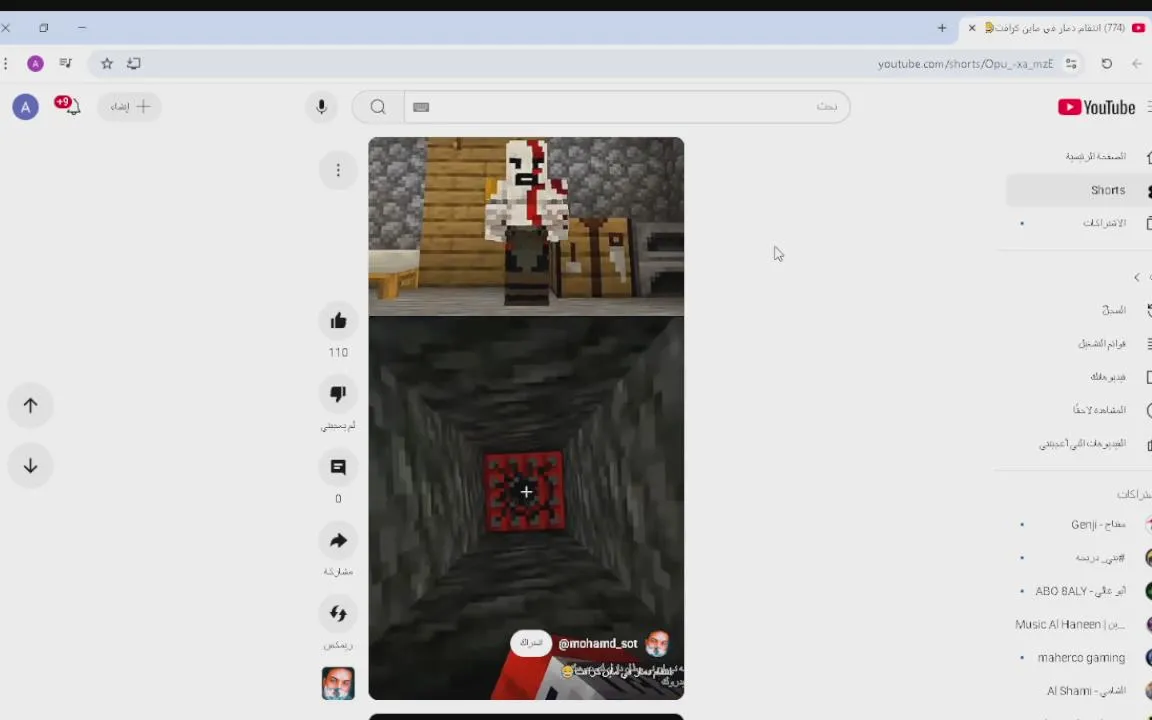Click the search input field
Screen dimensions: 1152x720
click(x=627, y=107)
